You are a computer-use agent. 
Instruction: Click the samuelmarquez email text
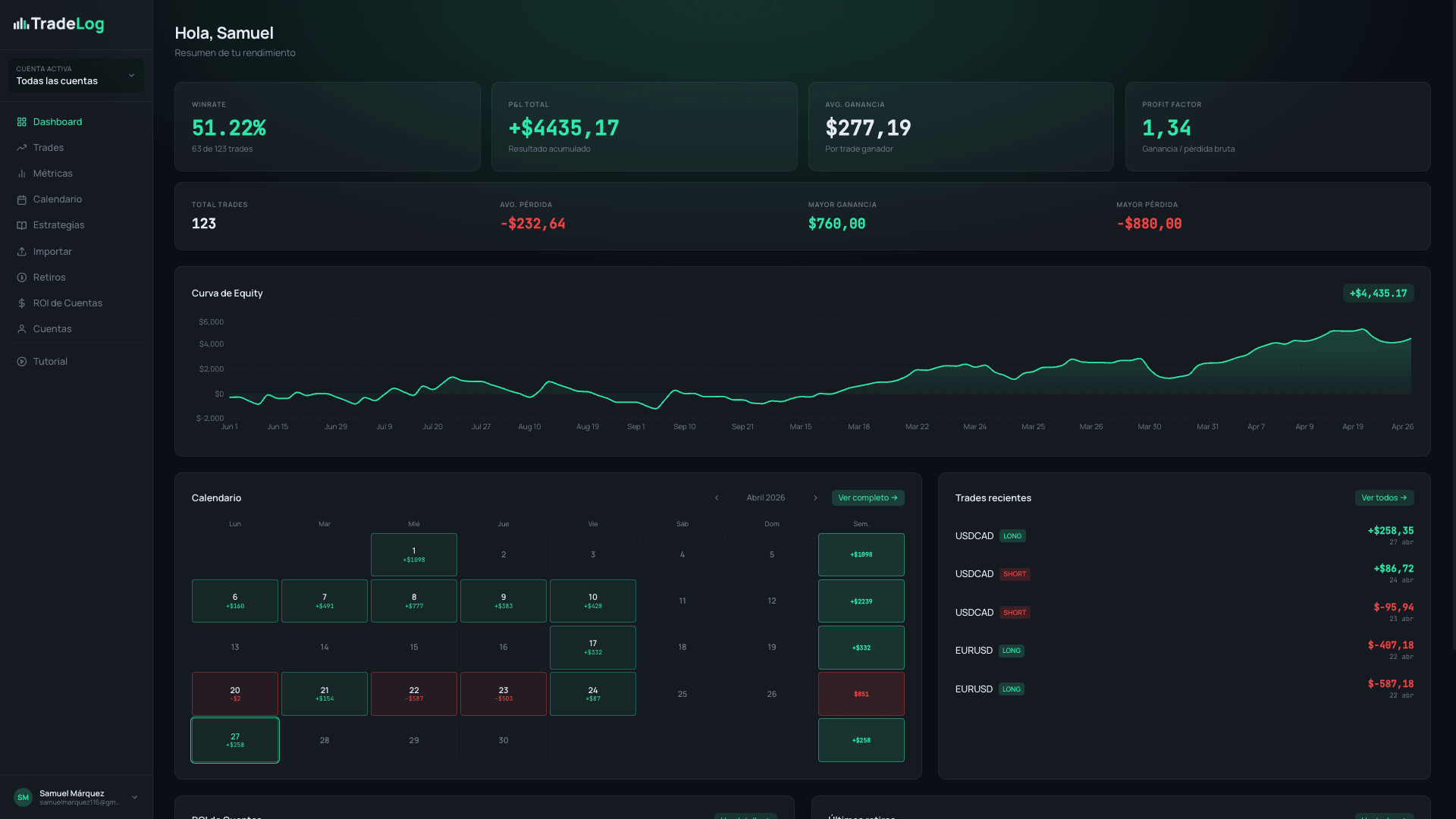tap(80, 802)
